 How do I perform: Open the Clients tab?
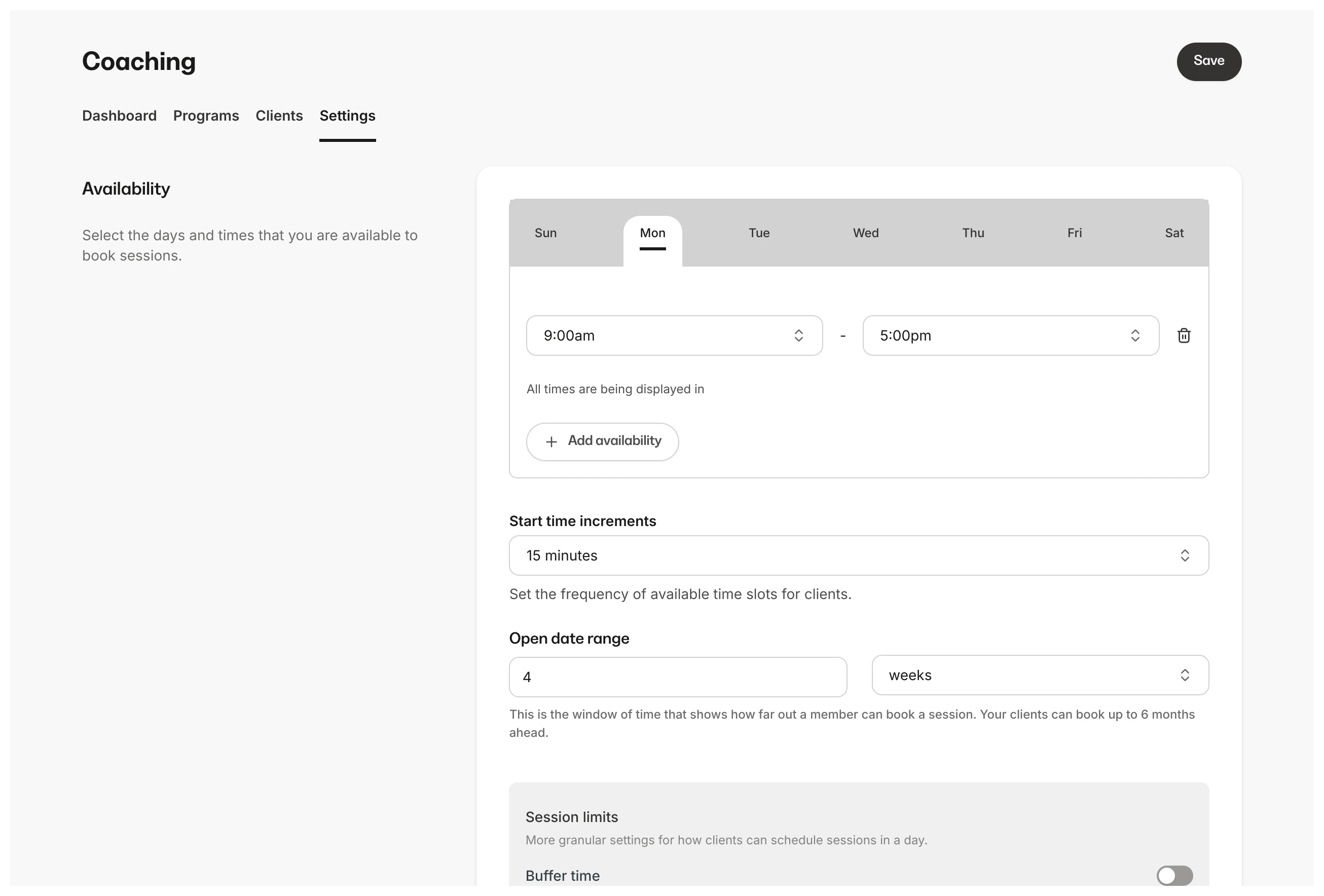pos(279,116)
